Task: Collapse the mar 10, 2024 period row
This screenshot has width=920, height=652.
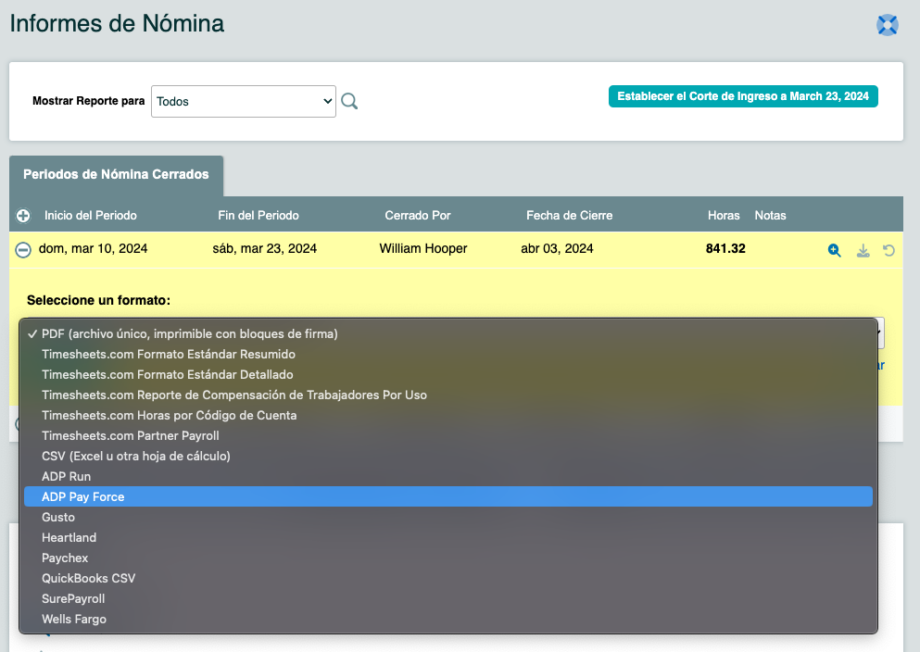Action: (x=23, y=250)
